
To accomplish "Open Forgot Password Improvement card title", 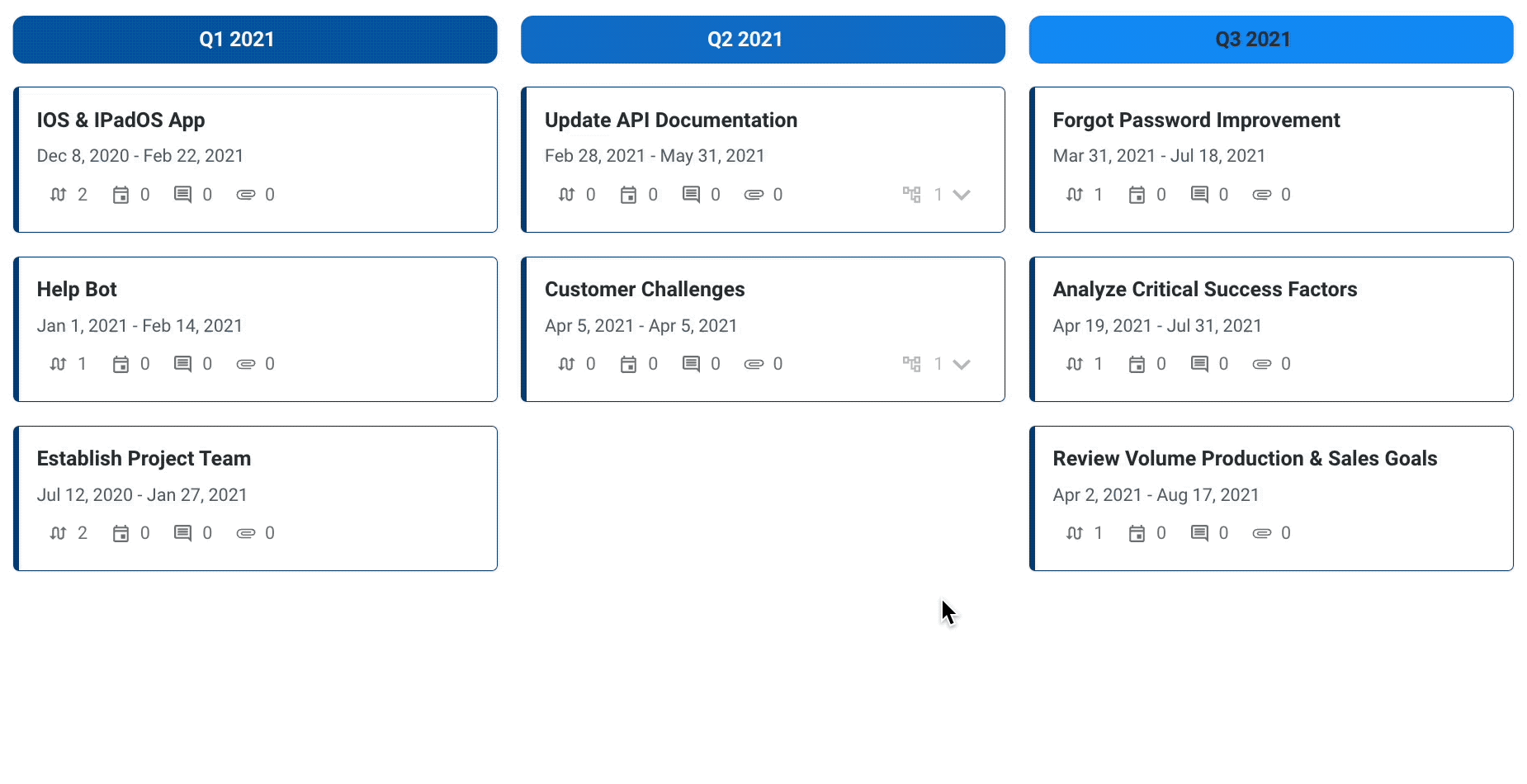I will pyautogui.click(x=1196, y=120).
